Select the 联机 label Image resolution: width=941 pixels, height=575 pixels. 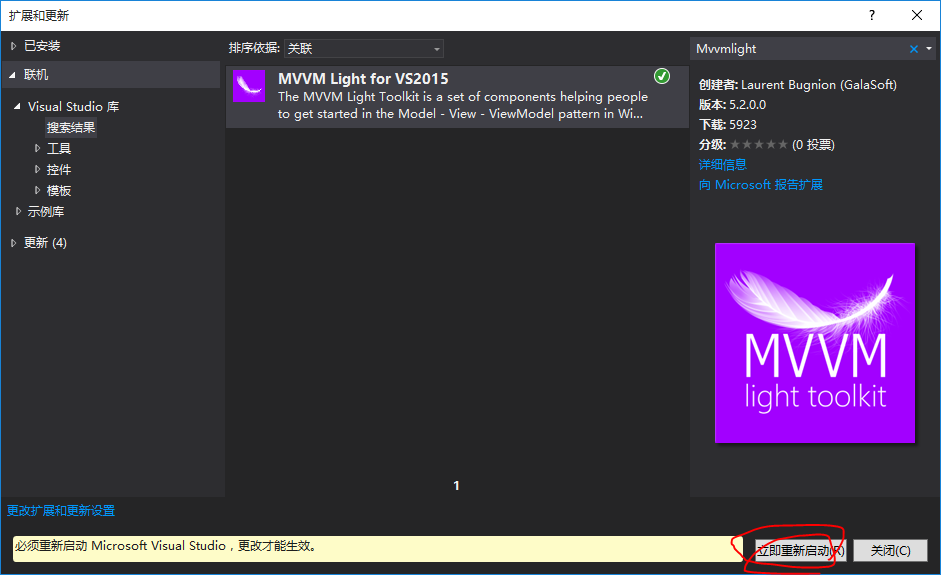tap(36, 74)
